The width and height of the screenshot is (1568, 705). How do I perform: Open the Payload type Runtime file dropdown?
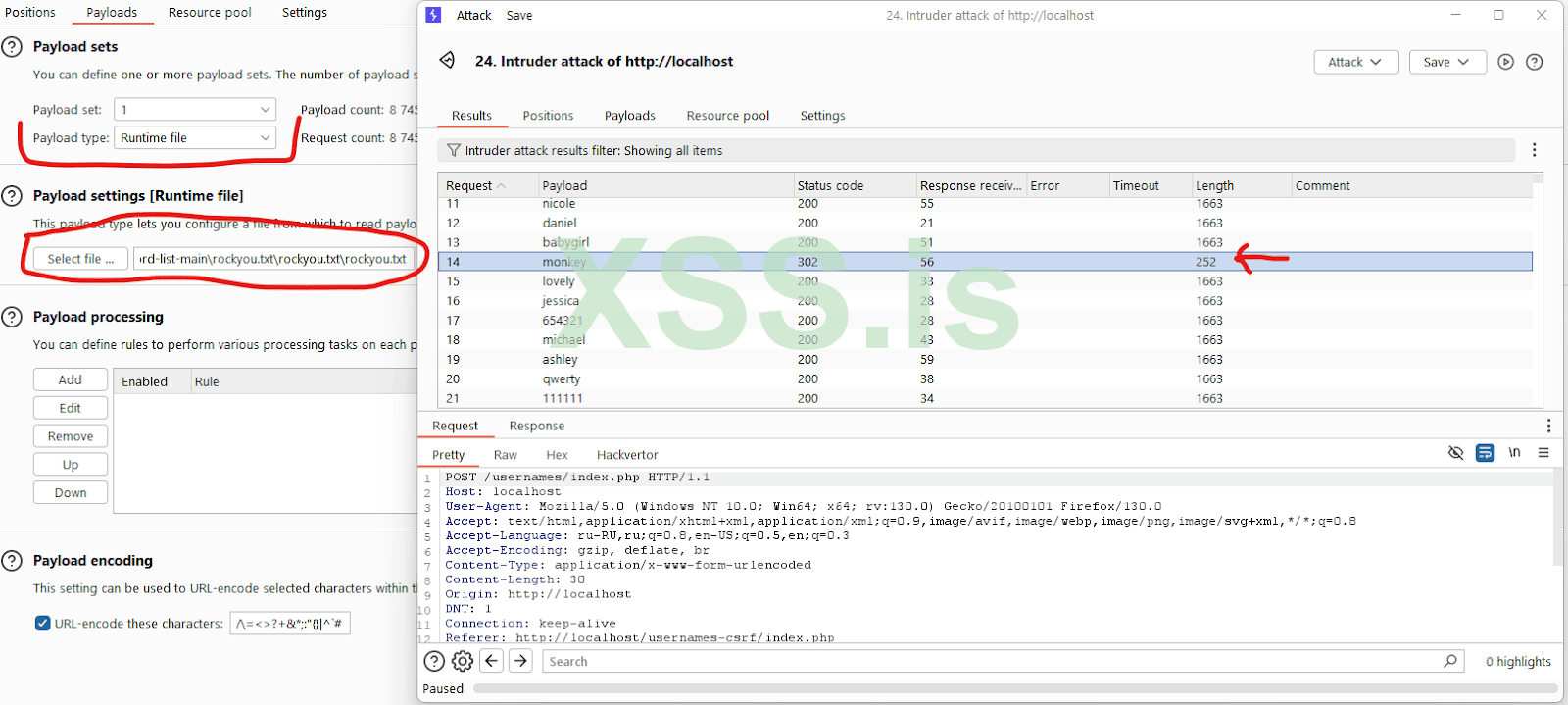(194, 138)
